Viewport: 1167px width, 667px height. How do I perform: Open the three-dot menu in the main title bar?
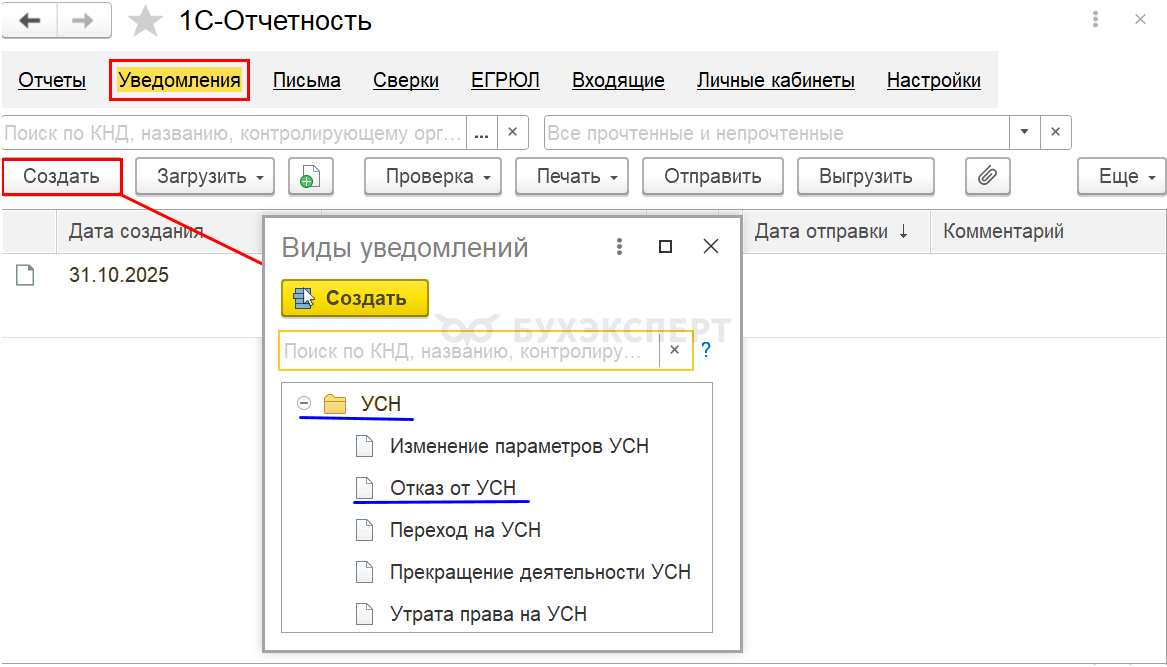[x=1095, y=19]
